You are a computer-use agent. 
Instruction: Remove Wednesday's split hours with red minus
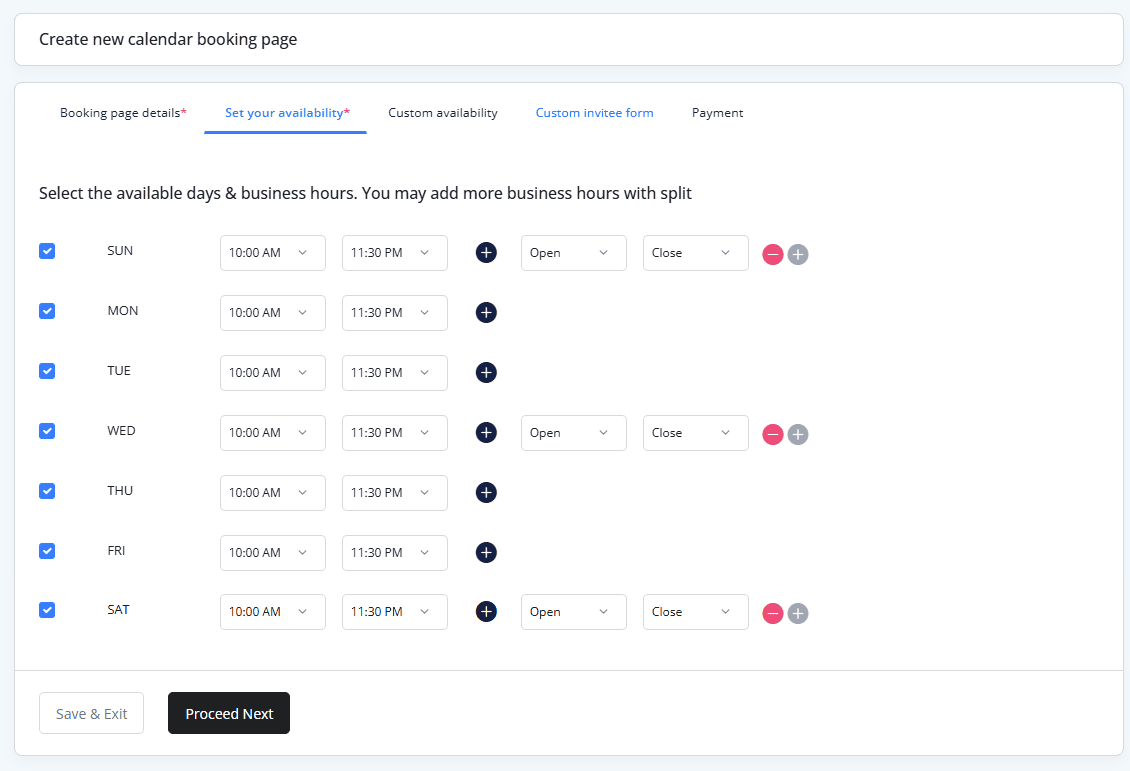[773, 434]
